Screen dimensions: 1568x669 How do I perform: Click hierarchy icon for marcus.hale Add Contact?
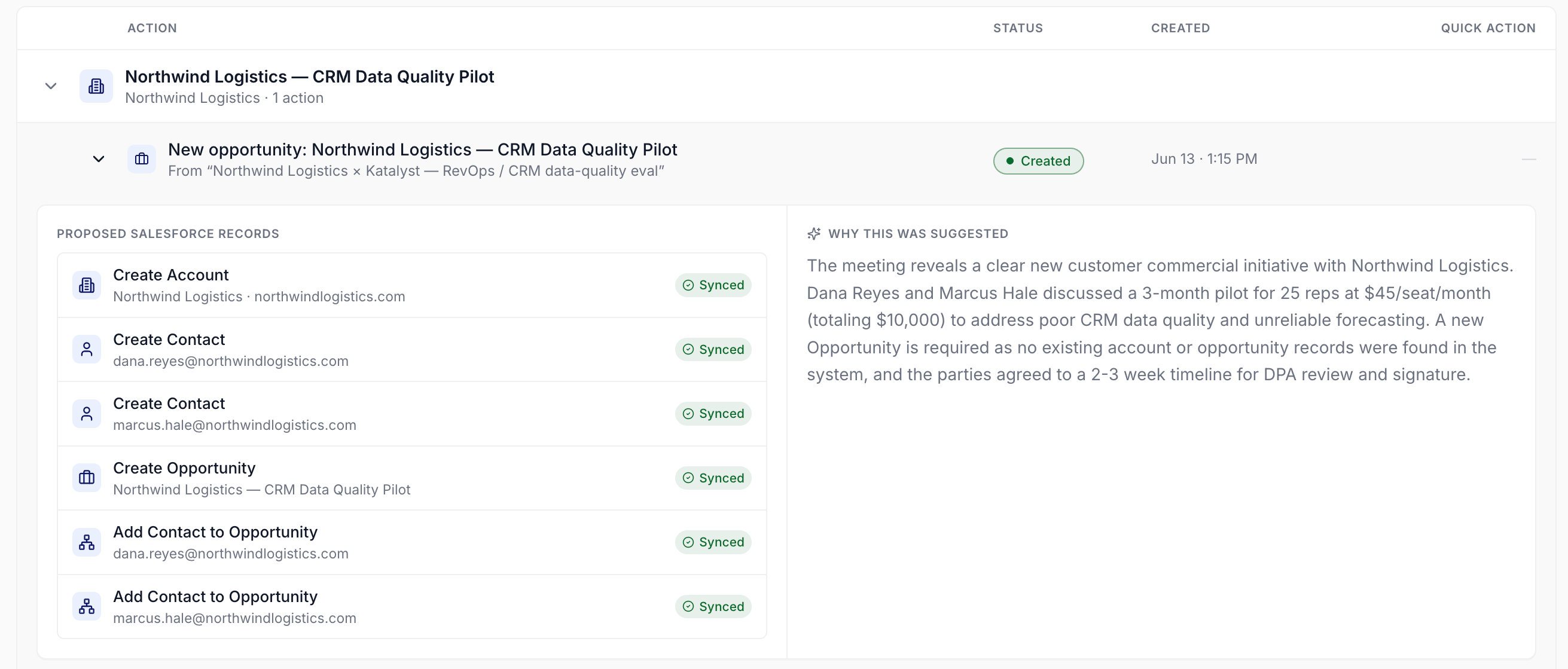(87, 606)
